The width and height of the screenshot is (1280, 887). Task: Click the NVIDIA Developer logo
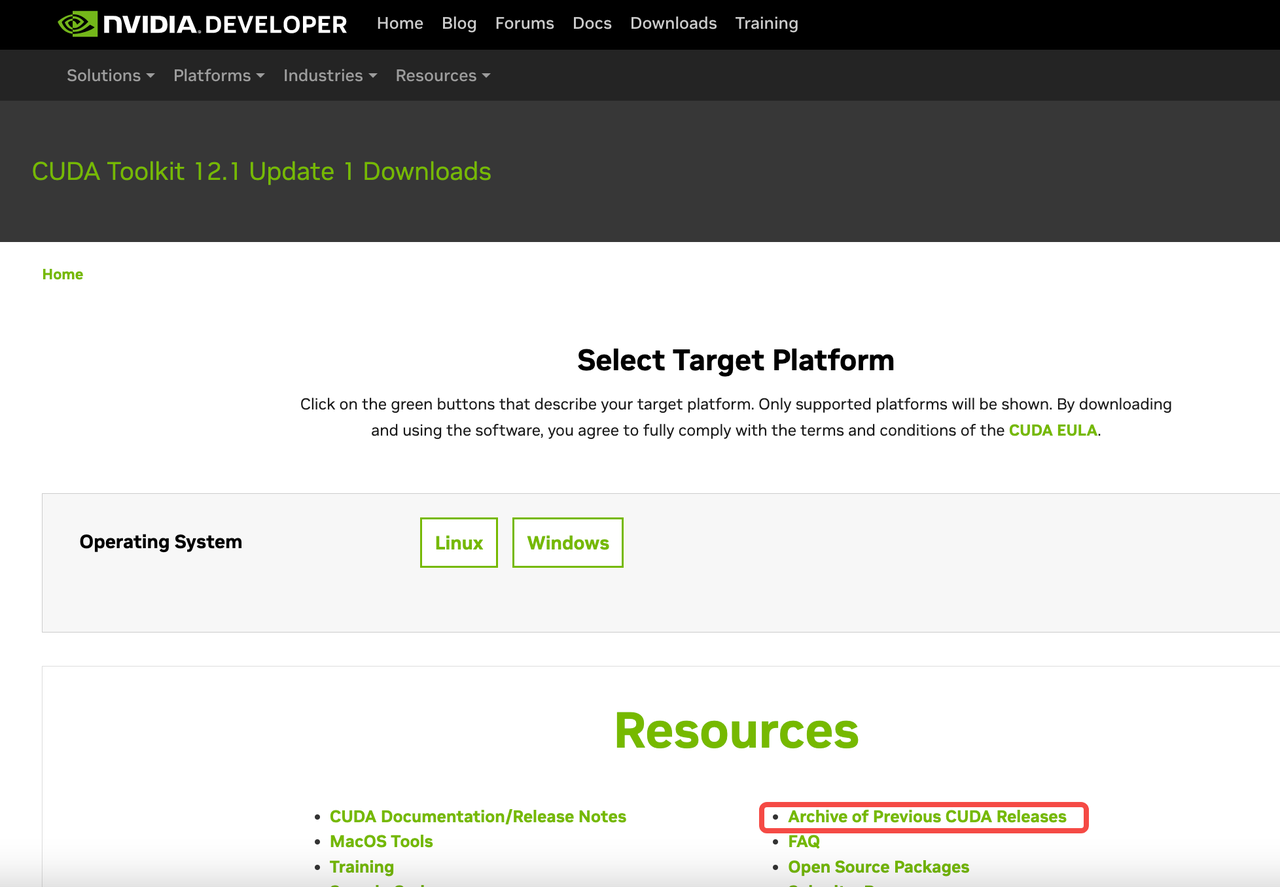tap(203, 24)
